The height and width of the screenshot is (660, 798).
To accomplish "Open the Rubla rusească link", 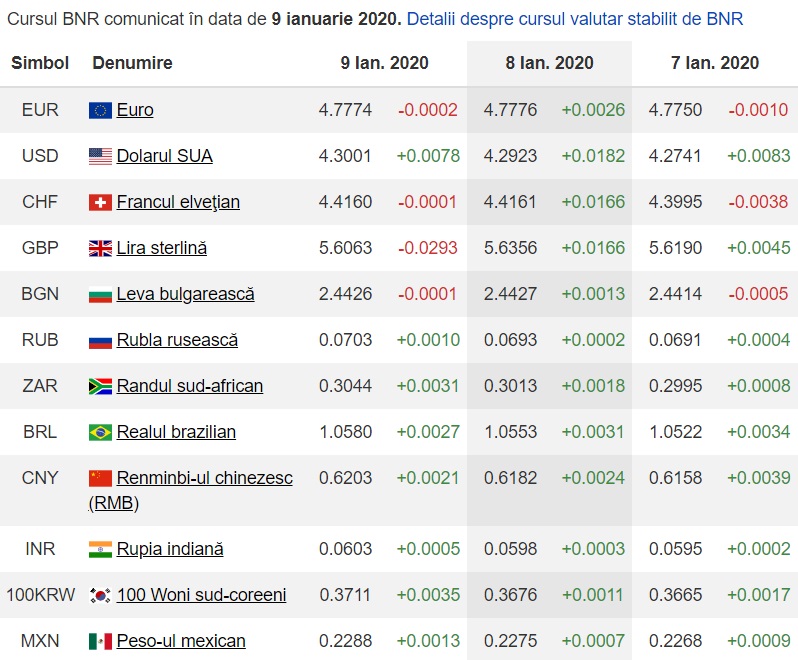I will coord(177,340).
